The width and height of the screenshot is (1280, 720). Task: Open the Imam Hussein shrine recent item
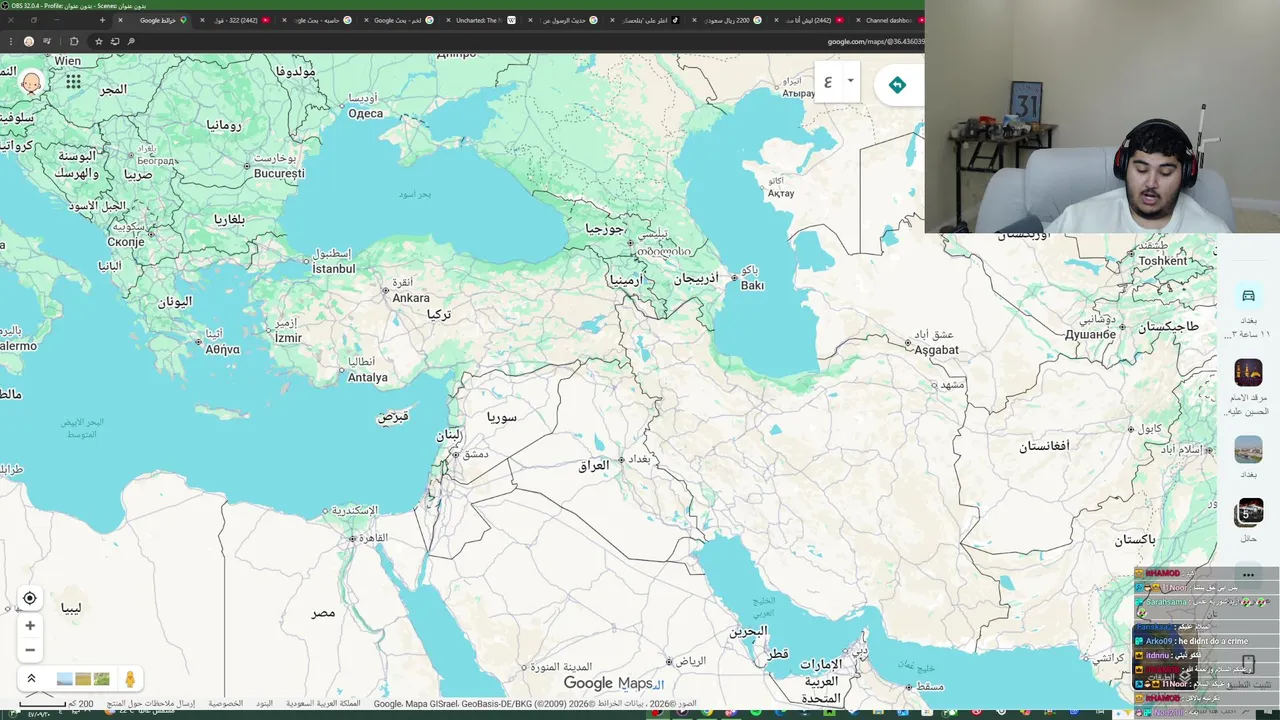point(1248,373)
